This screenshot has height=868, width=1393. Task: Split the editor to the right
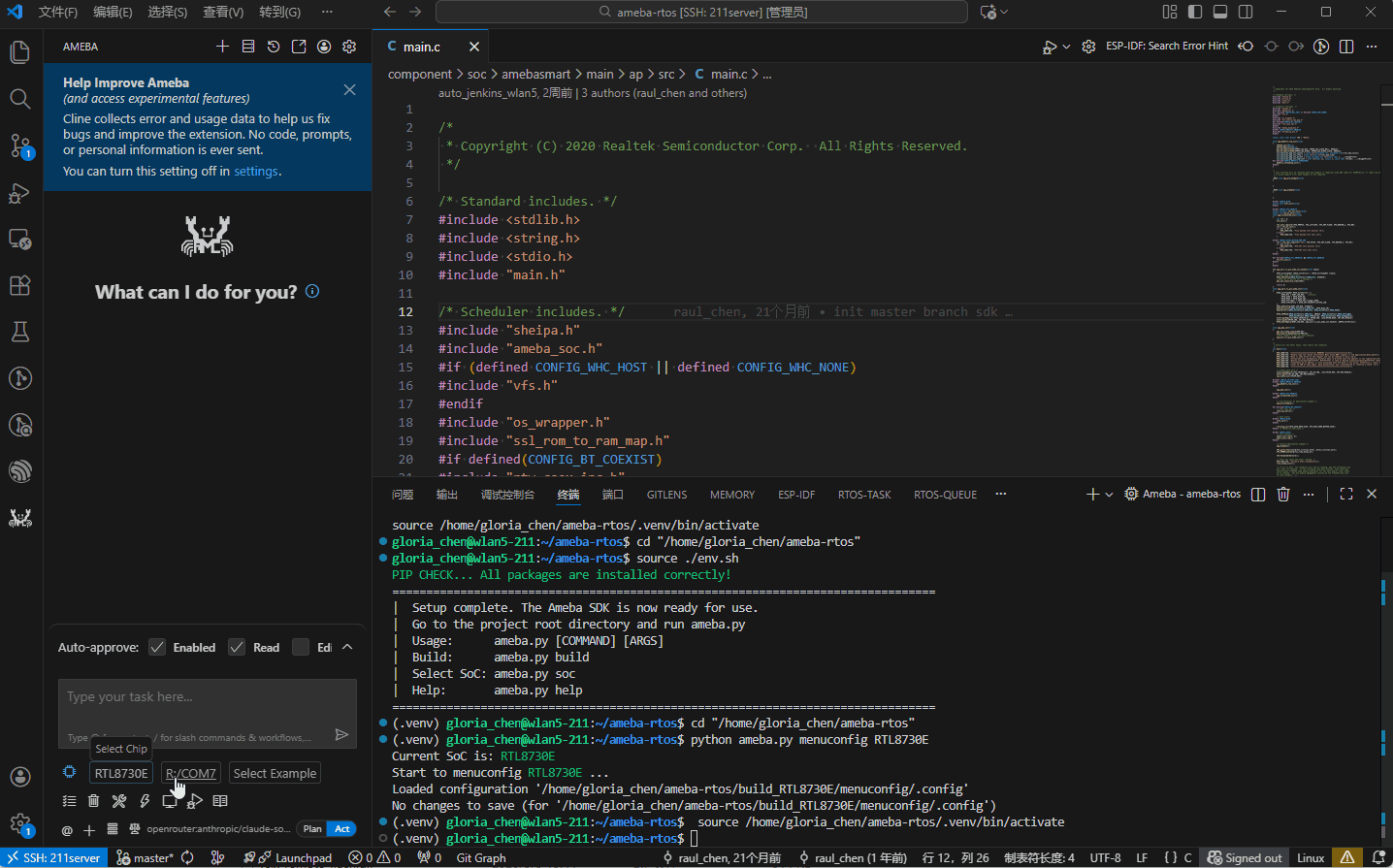[1346, 47]
